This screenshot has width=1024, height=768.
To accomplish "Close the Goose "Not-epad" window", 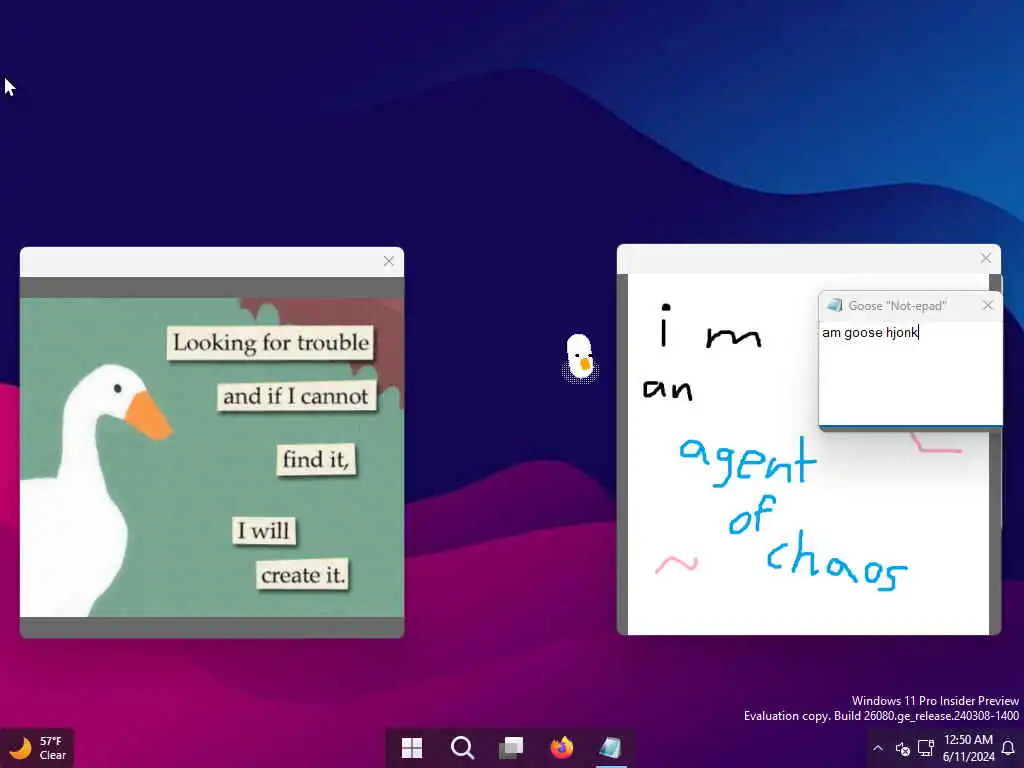I will click(x=987, y=305).
